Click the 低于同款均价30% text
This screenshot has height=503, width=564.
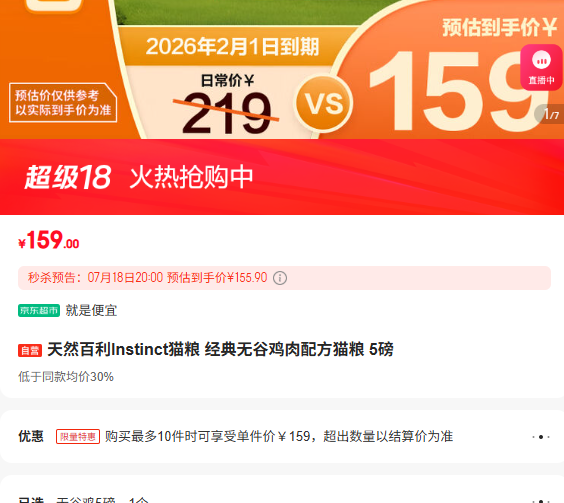[x=66, y=377]
